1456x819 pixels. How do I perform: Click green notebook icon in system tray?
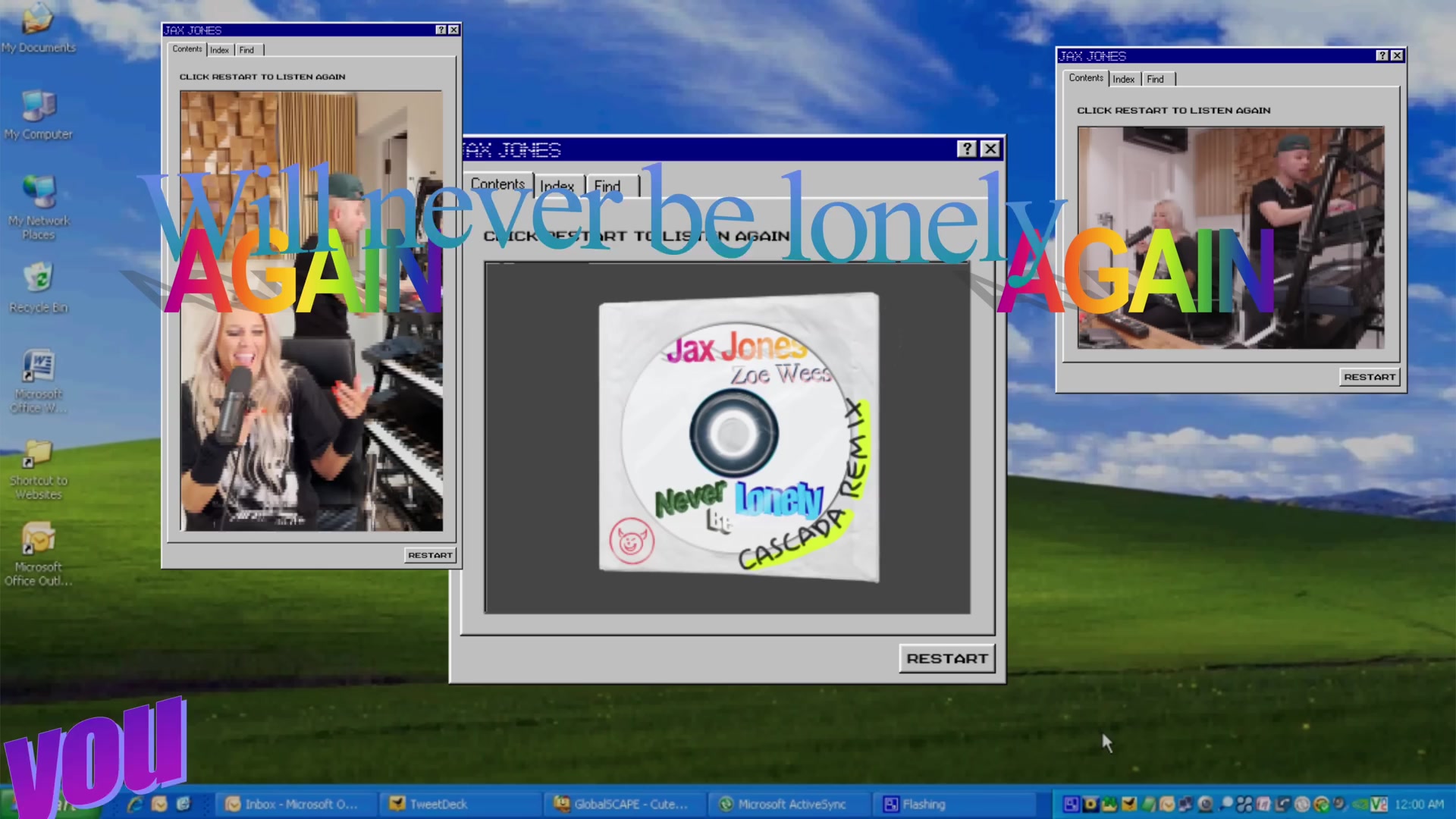(x=1148, y=804)
